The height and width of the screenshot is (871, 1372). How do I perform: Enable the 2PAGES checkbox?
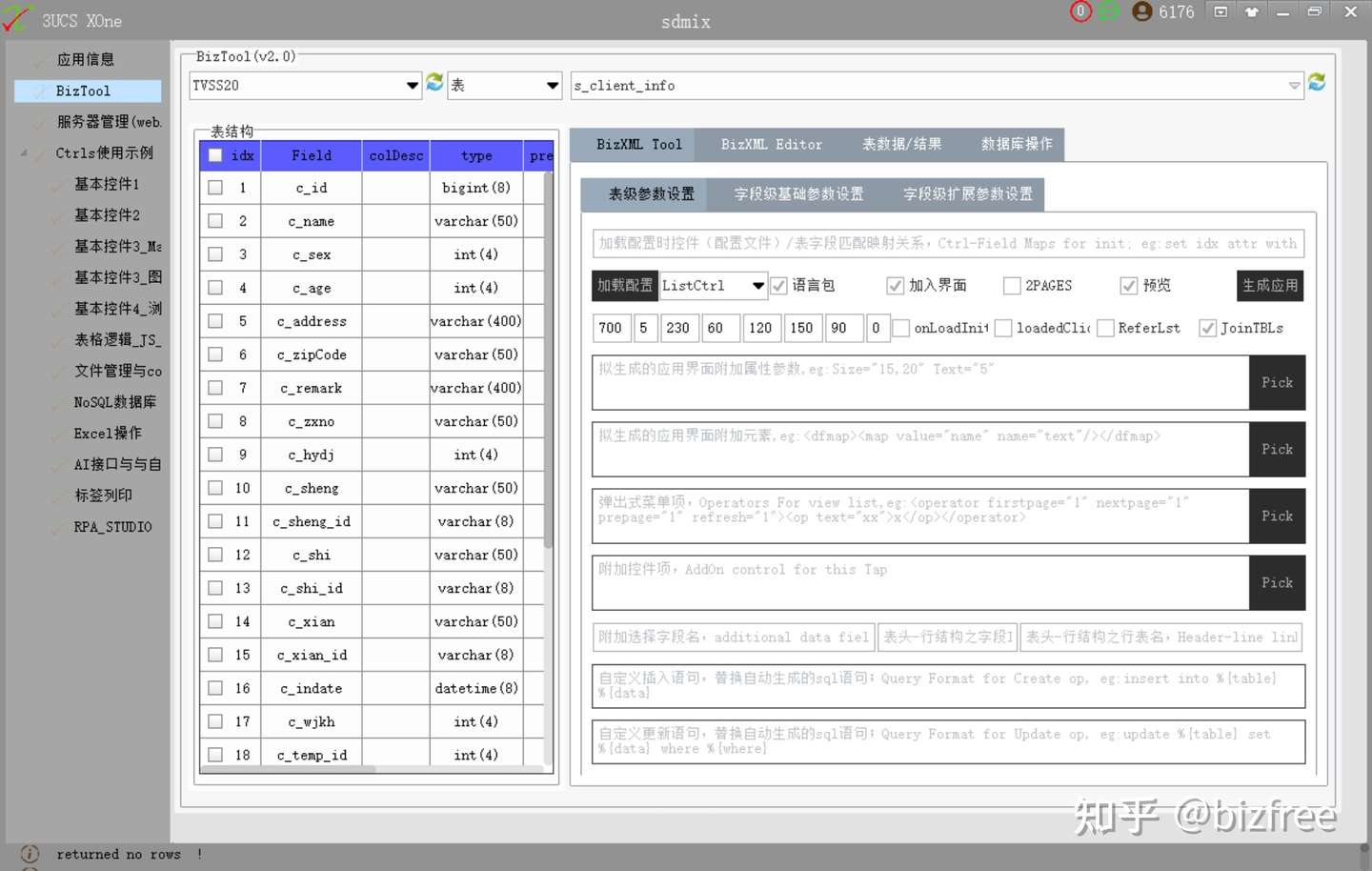coord(1012,286)
